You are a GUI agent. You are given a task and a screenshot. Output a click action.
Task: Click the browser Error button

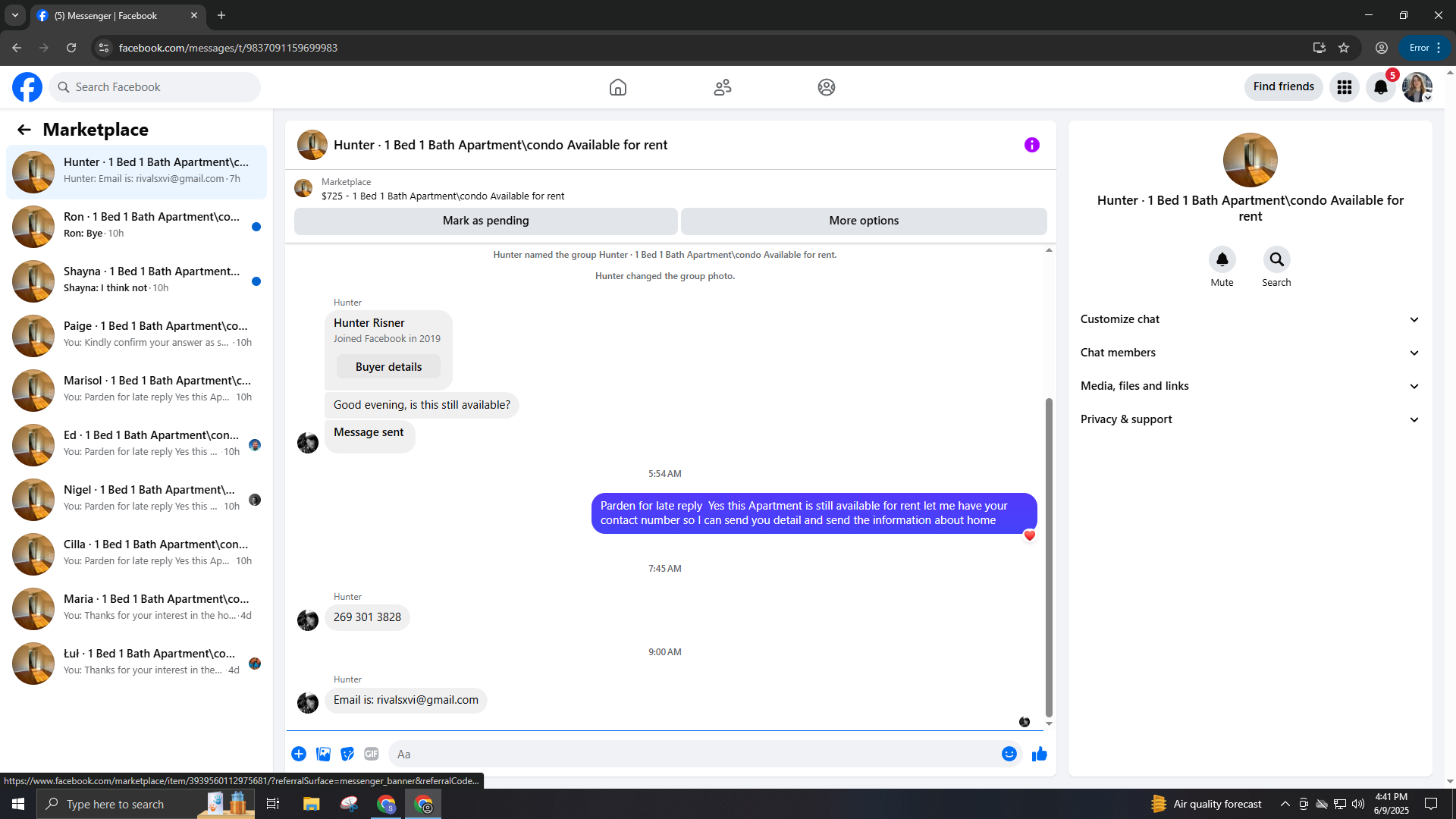(x=1424, y=48)
